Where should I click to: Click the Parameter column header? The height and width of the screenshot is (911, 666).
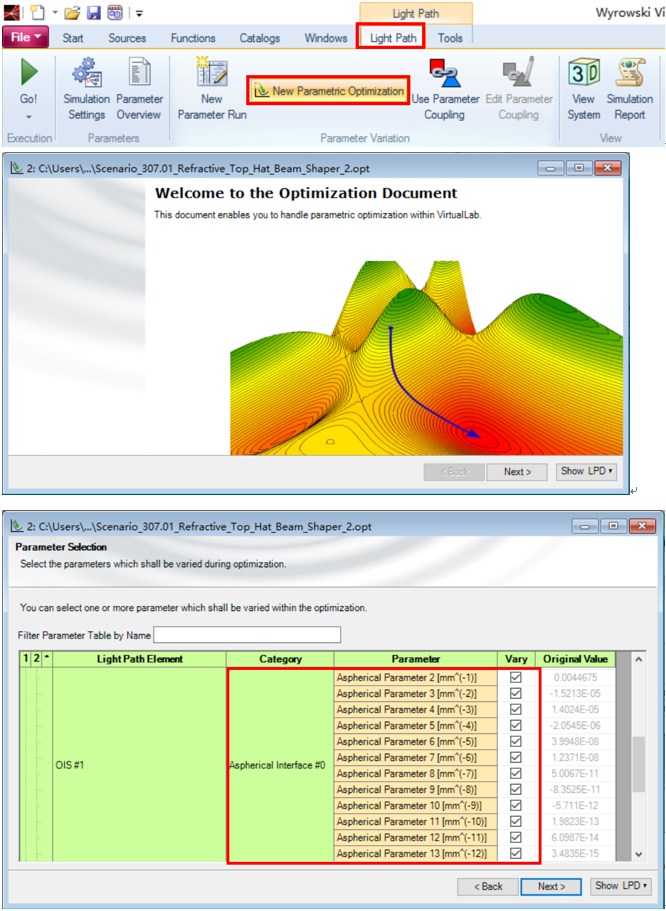point(416,659)
